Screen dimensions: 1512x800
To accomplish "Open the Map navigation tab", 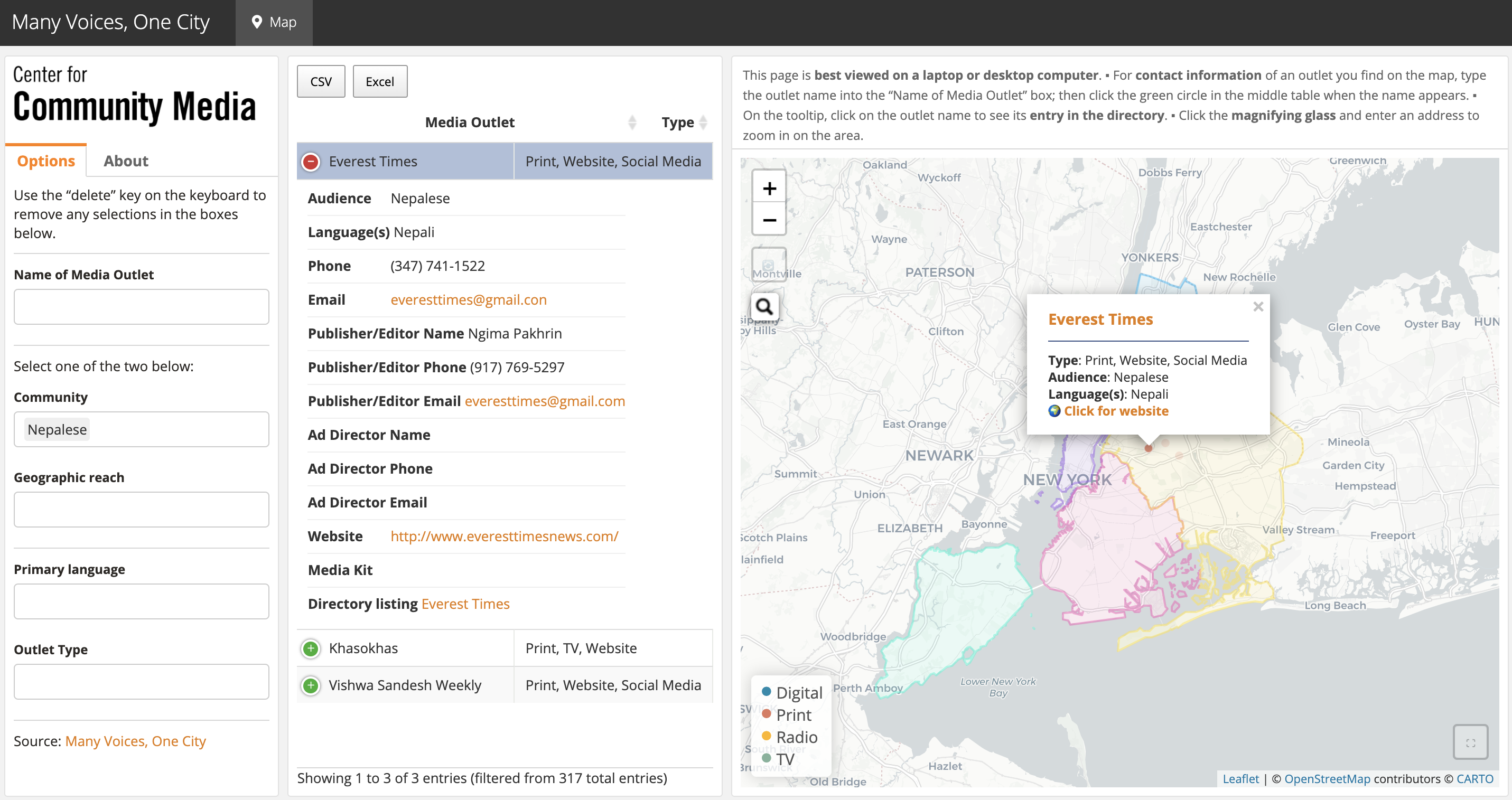I will pos(274,22).
